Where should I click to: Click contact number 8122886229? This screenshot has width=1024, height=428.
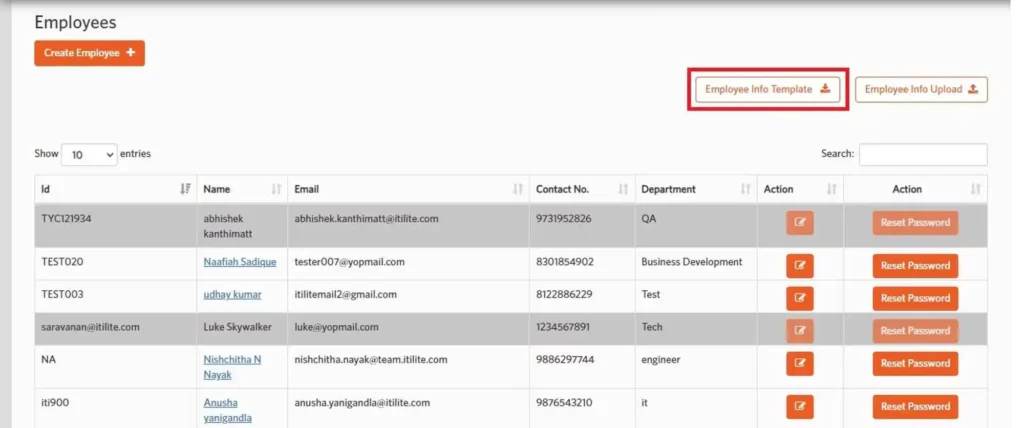[x=564, y=295]
